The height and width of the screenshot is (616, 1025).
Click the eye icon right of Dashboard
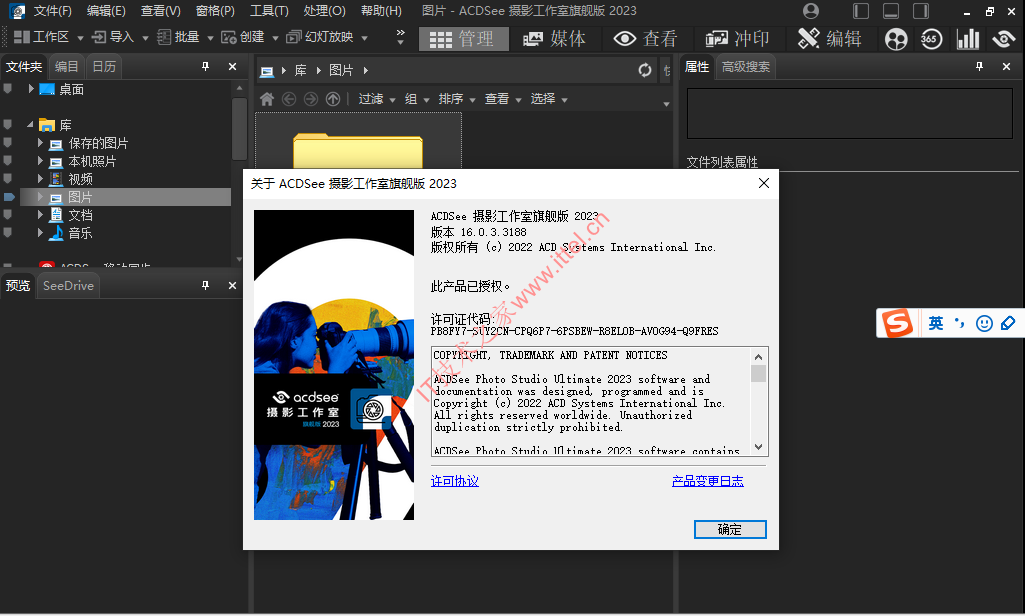[x=1003, y=39]
